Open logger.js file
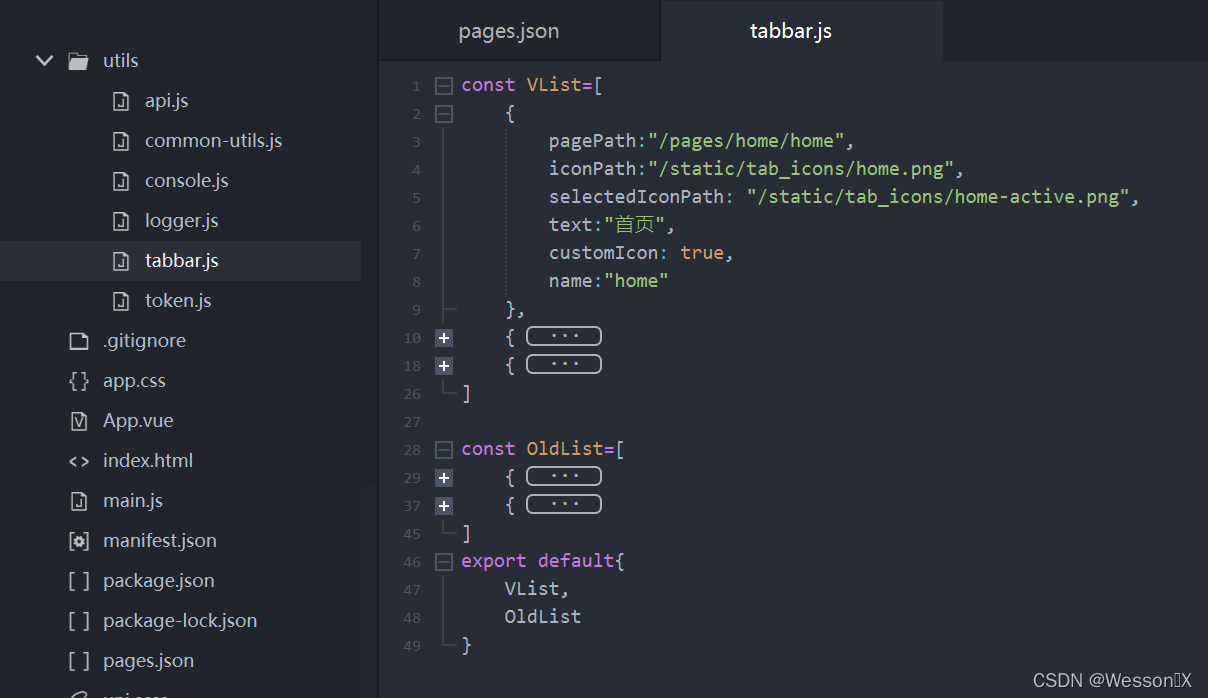The width and height of the screenshot is (1208, 698). coord(181,221)
